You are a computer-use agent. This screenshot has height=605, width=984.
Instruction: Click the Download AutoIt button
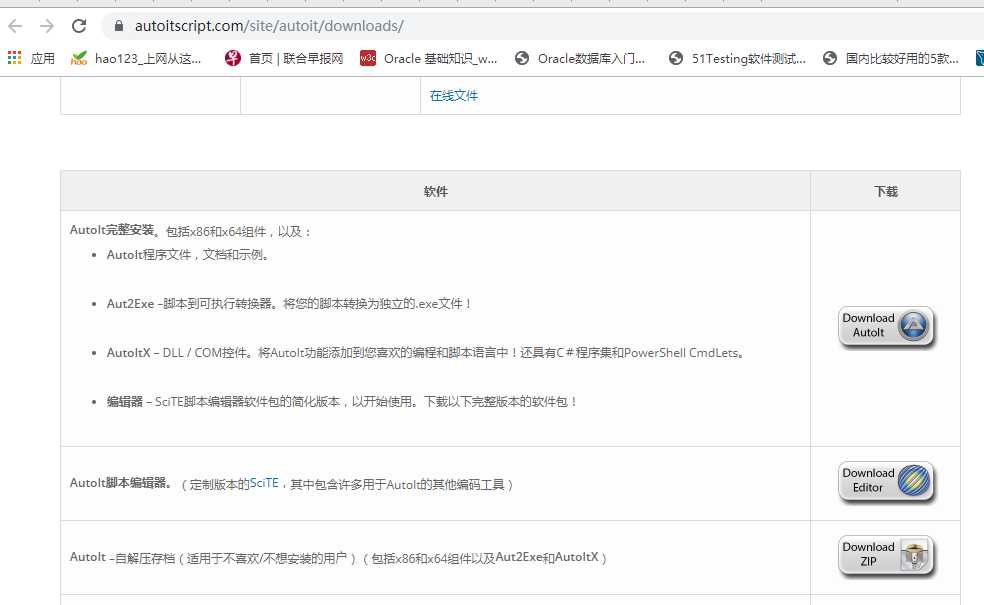tap(886, 326)
